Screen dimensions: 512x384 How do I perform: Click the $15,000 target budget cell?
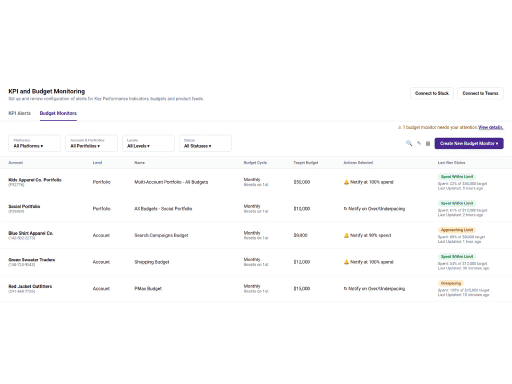[302, 289]
